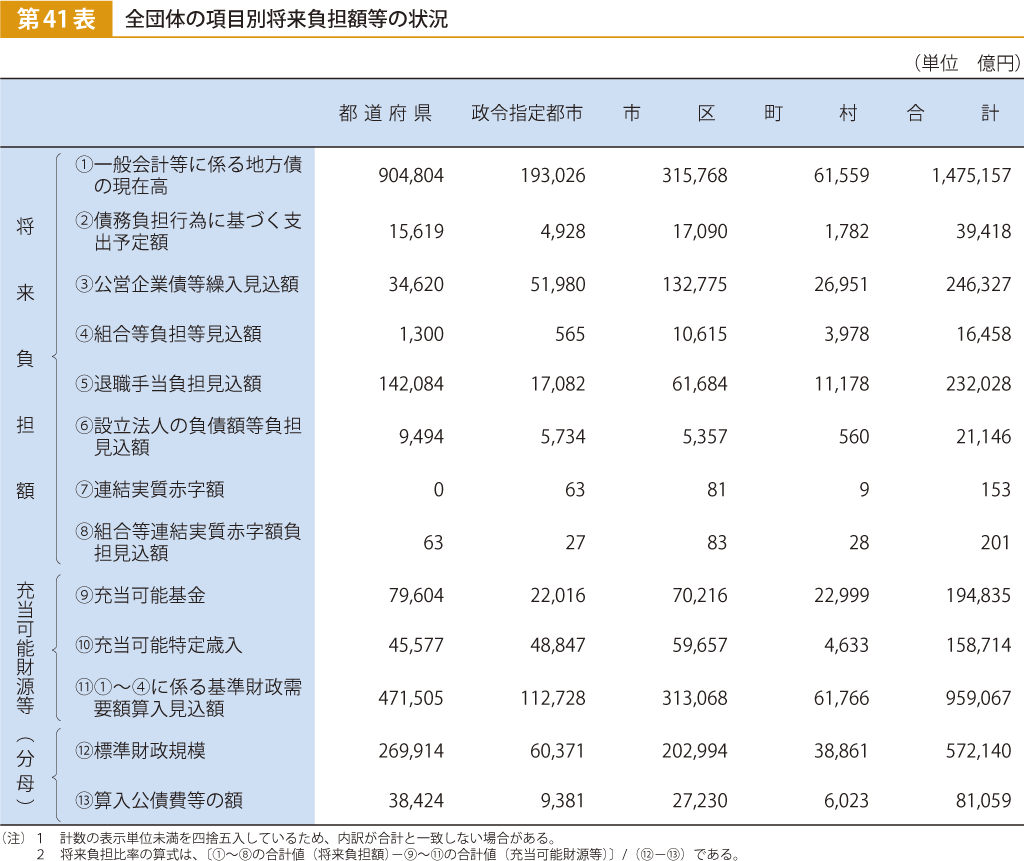
Task: Select the 政令指定都市 column header
Action: point(526,113)
